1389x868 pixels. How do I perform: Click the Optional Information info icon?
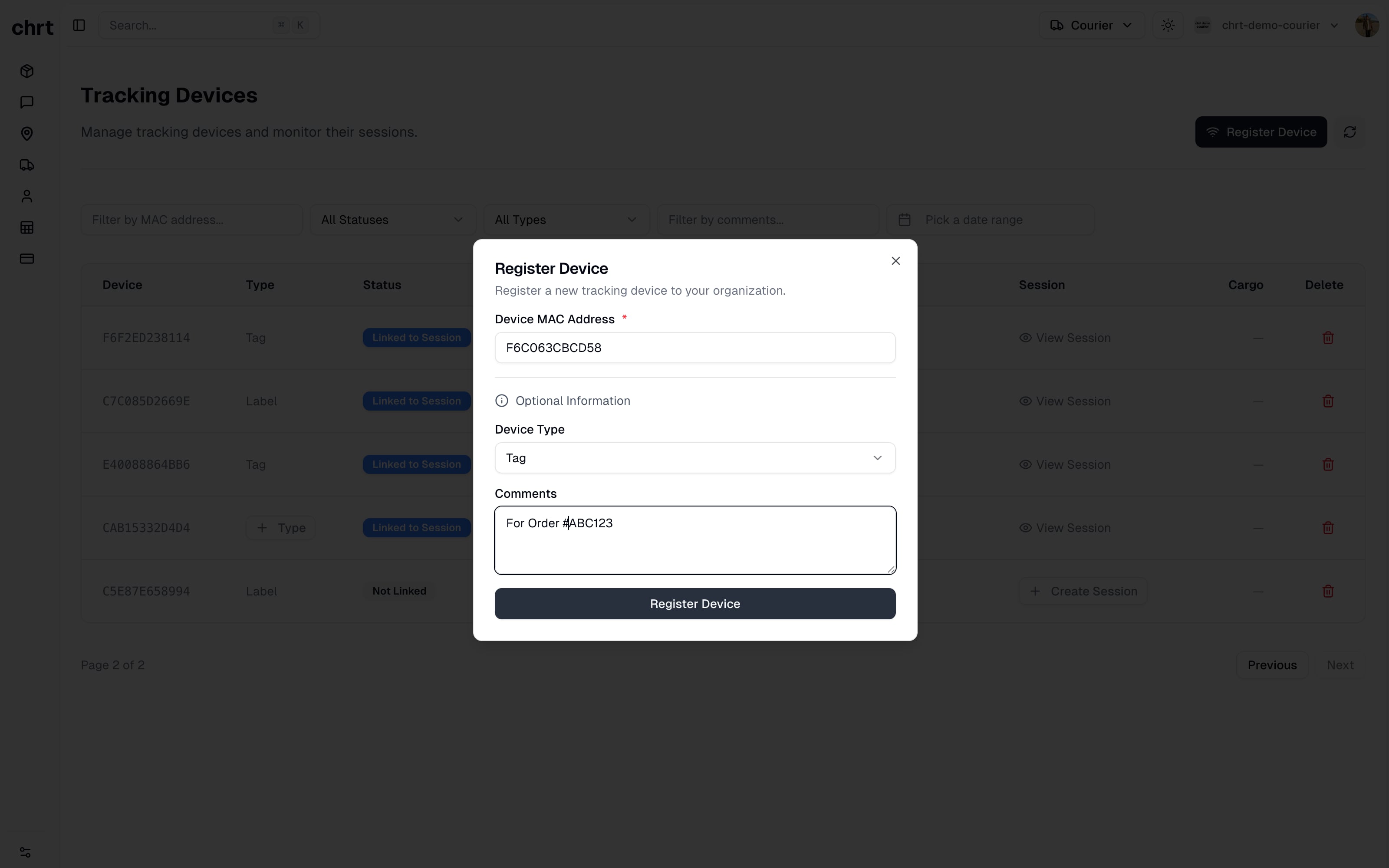pyautogui.click(x=501, y=400)
